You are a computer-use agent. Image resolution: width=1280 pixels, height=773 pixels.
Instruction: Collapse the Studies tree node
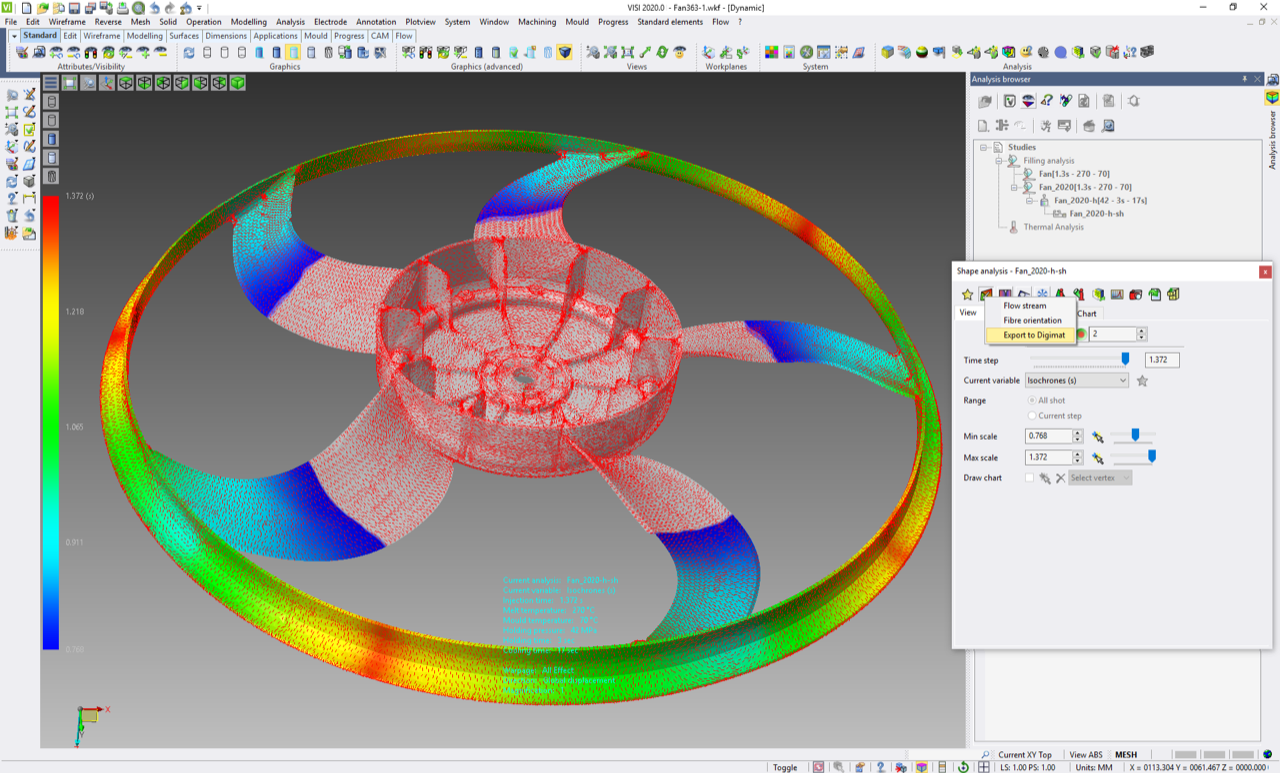[983, 147]
